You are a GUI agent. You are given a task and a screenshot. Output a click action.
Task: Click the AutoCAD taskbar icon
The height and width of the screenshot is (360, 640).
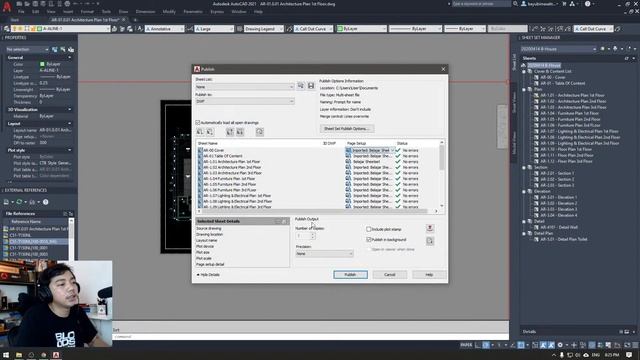tap(56, 355)
